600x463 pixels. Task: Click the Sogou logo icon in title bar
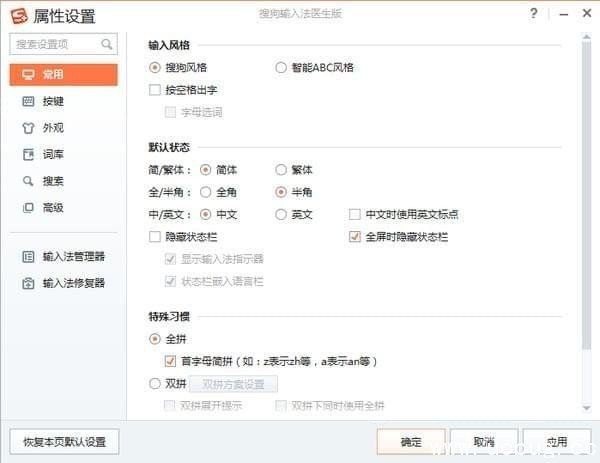coord(18,15)
